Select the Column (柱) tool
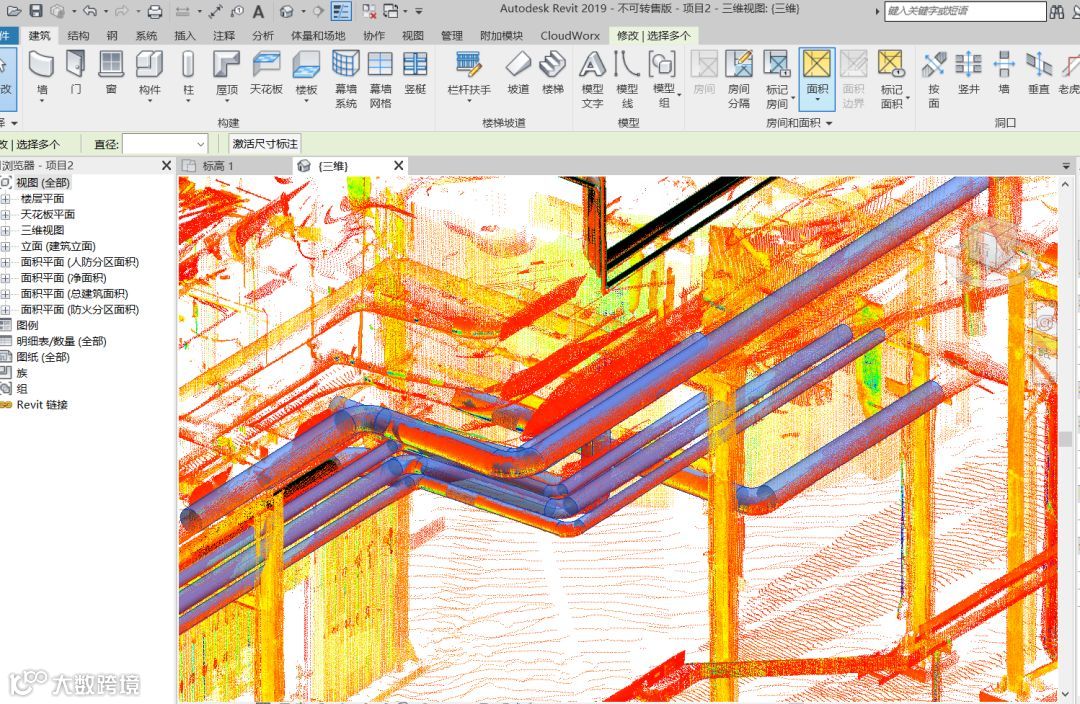This screenshot has width=1080, height=704. (188, 74)
